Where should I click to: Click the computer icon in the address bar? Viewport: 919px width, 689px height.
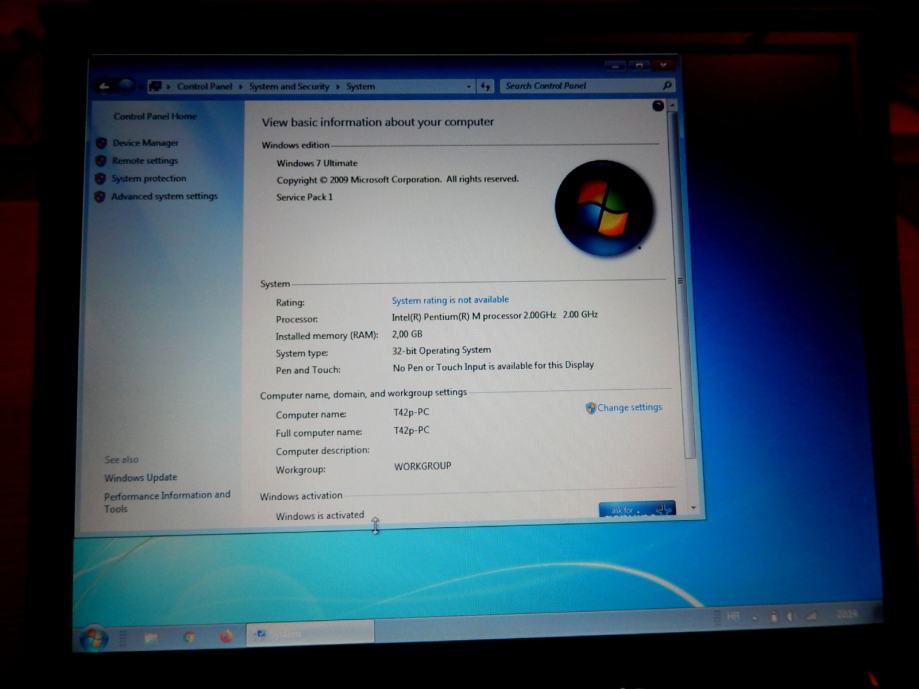pos(155,86)
